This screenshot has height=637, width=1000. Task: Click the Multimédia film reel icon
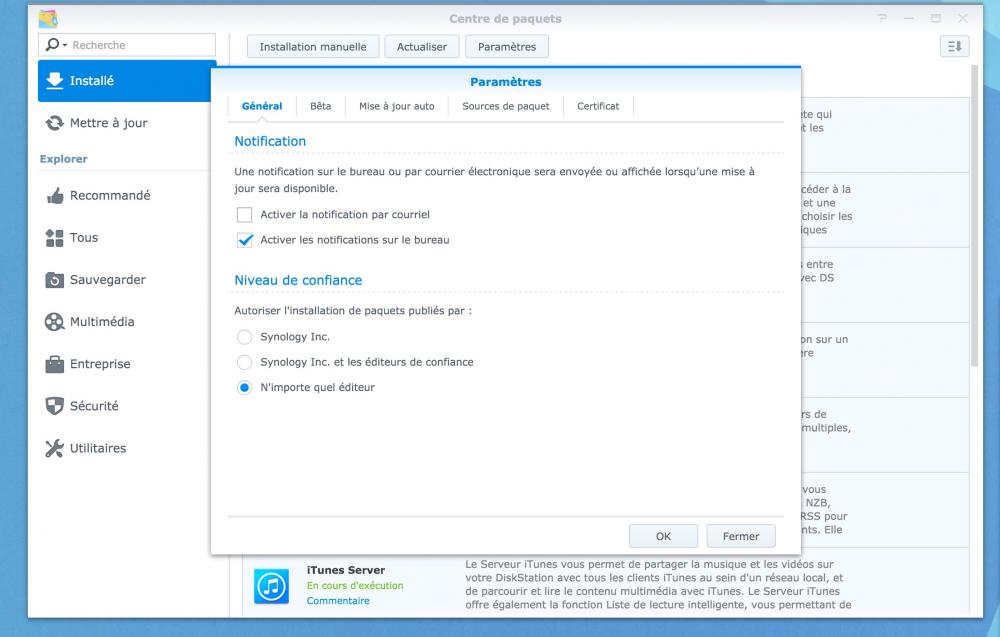click(x=54, y=322)
